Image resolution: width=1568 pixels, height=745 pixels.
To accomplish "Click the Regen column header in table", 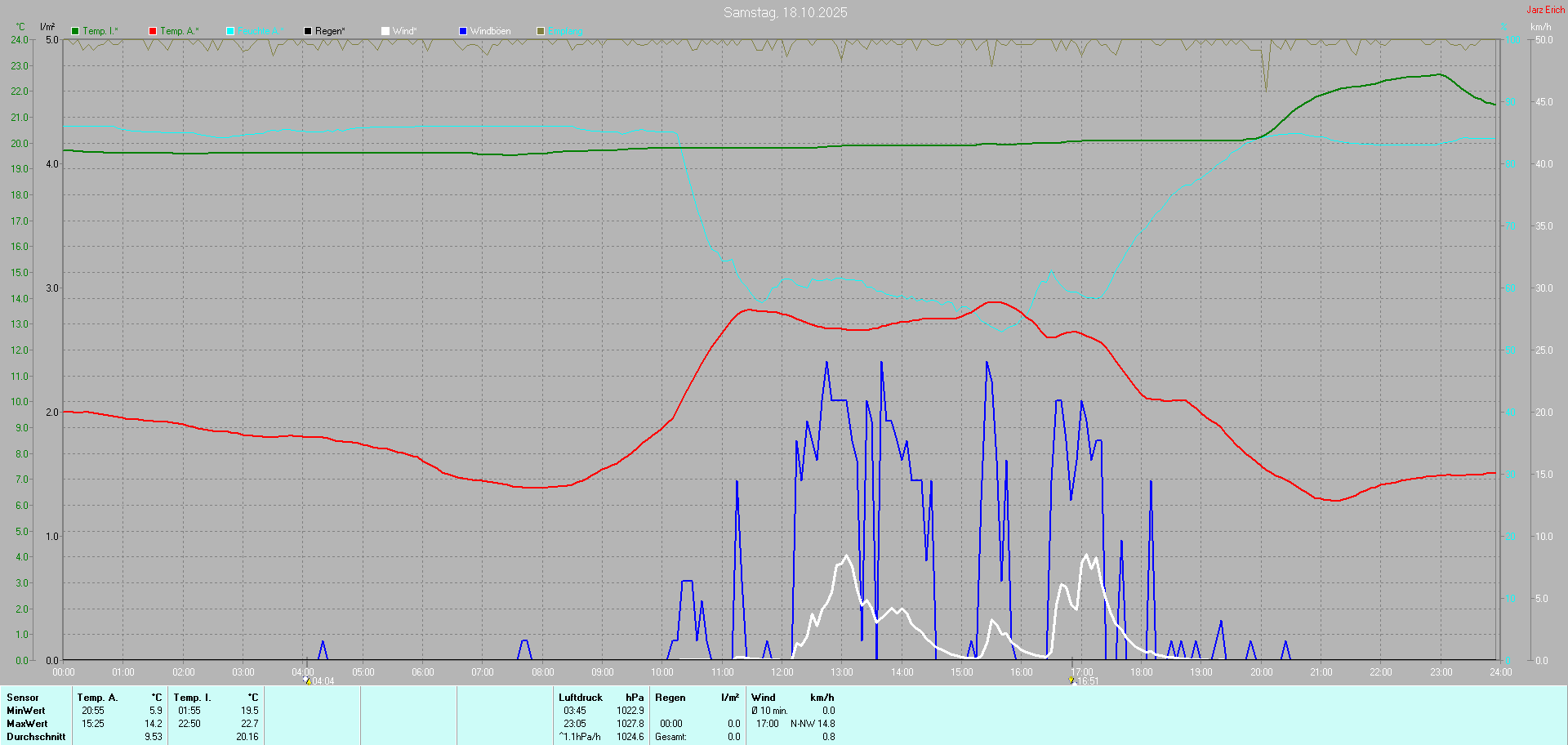I will click(670, 698).
